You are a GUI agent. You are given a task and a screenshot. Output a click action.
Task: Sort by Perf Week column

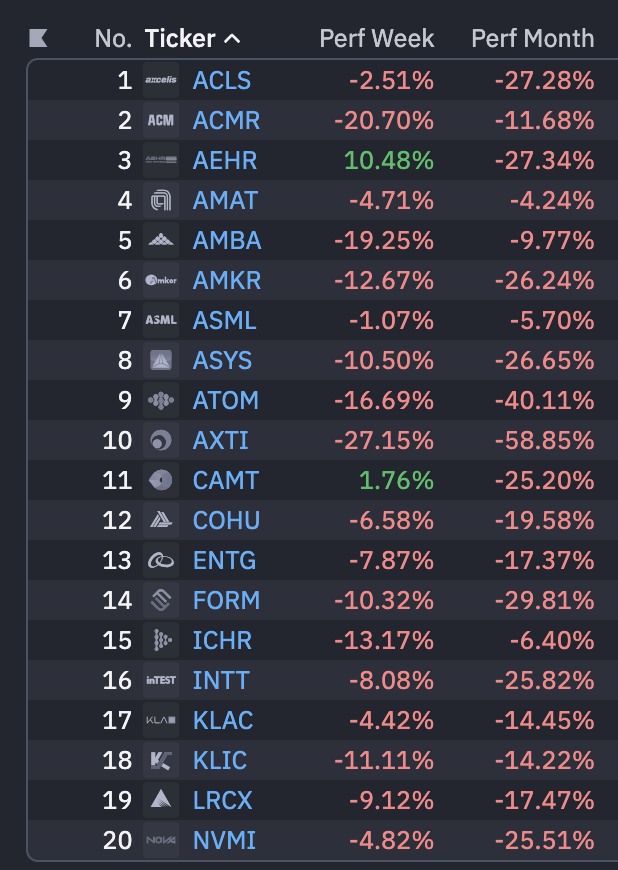(377, 39)
